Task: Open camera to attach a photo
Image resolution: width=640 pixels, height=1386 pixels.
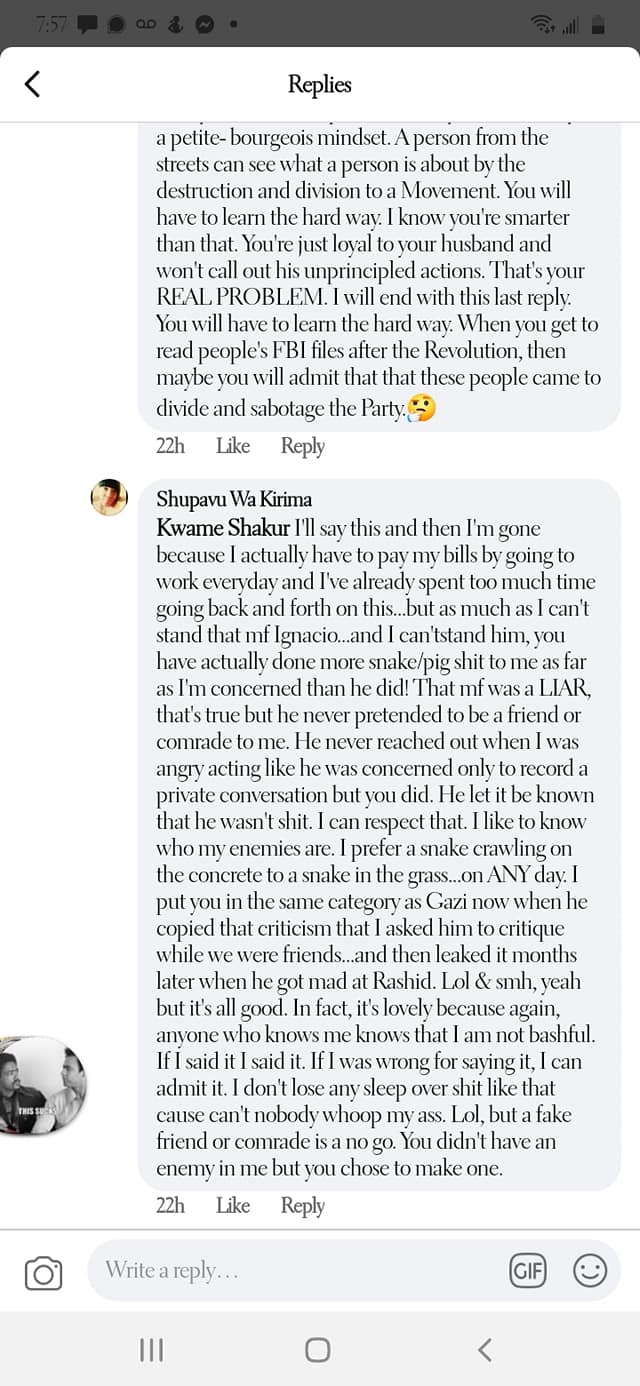Action: point(43,1273)
